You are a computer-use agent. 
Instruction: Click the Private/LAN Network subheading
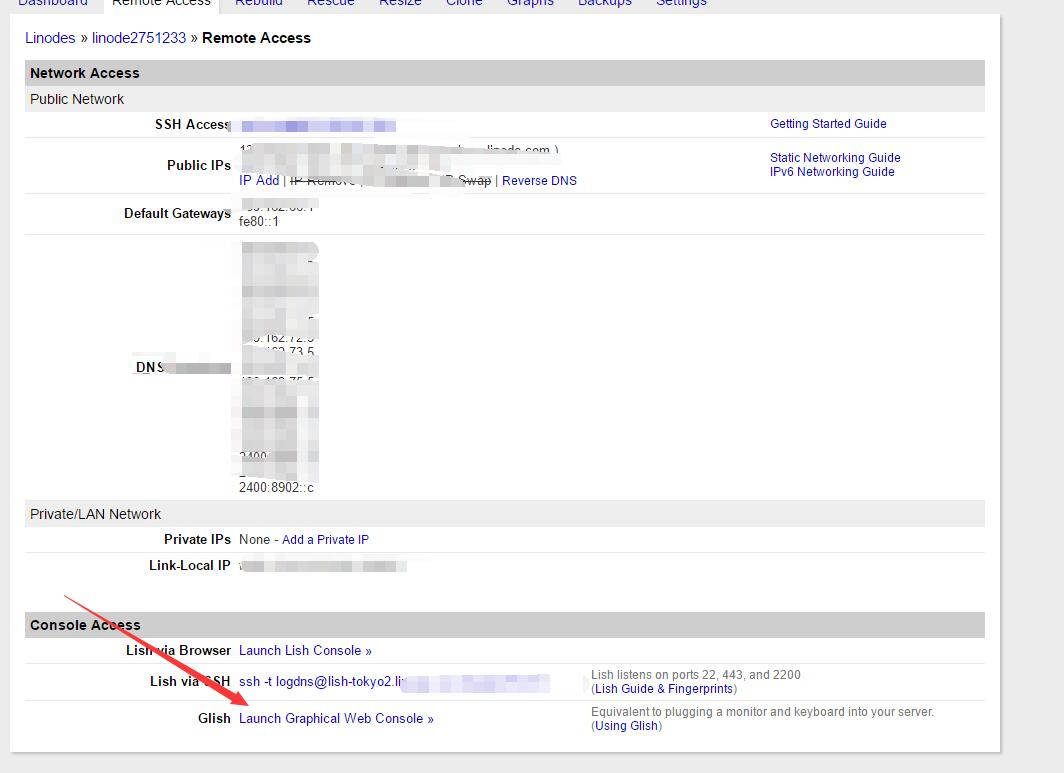click(505, 514)
